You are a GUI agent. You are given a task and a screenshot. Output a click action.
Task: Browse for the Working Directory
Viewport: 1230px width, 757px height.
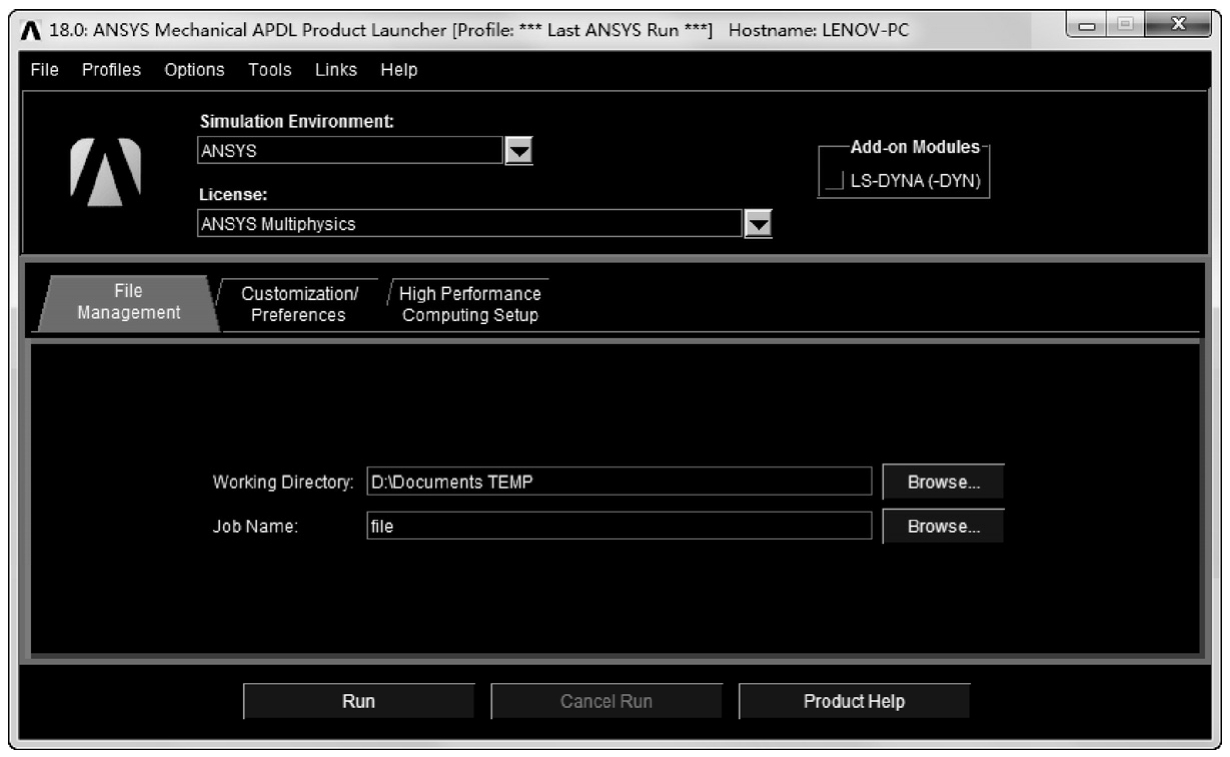pos(943,481)
